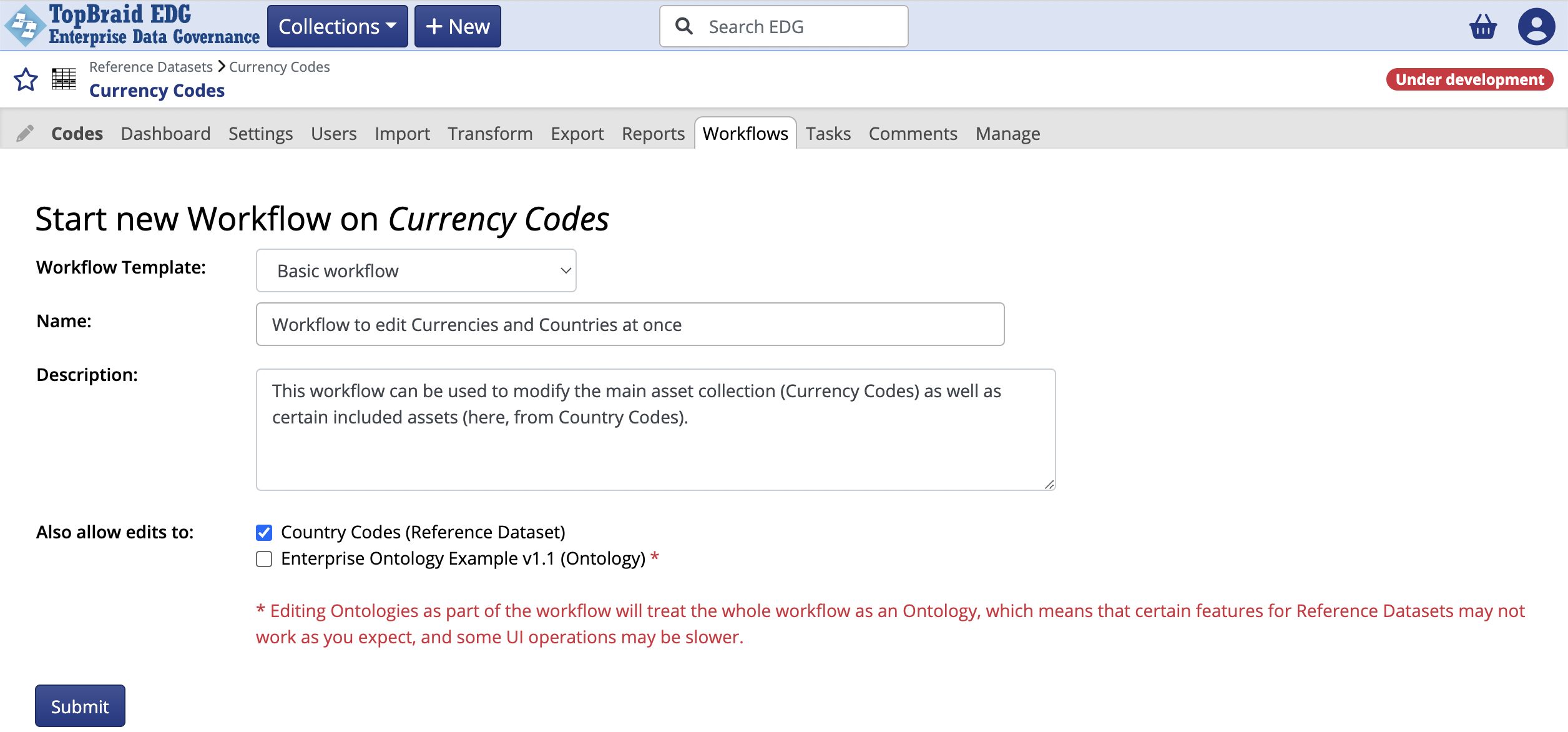
Task: Submit the new workflow form
Action: point(80,706)
